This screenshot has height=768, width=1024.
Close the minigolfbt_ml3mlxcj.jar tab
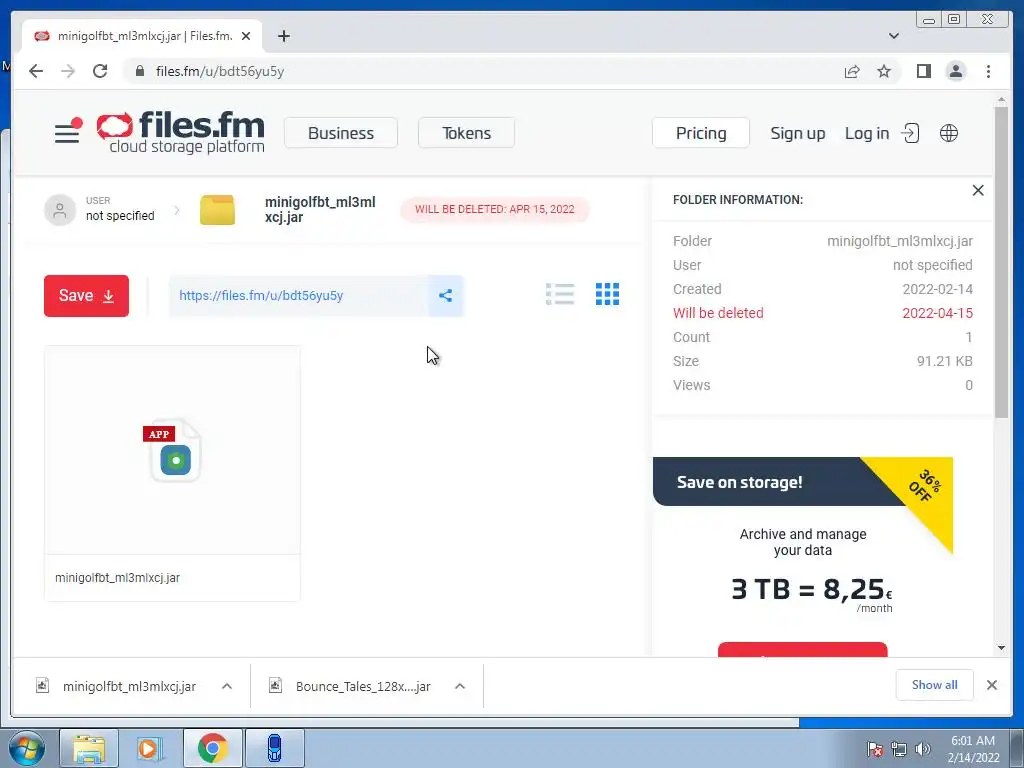coord(246,36)
